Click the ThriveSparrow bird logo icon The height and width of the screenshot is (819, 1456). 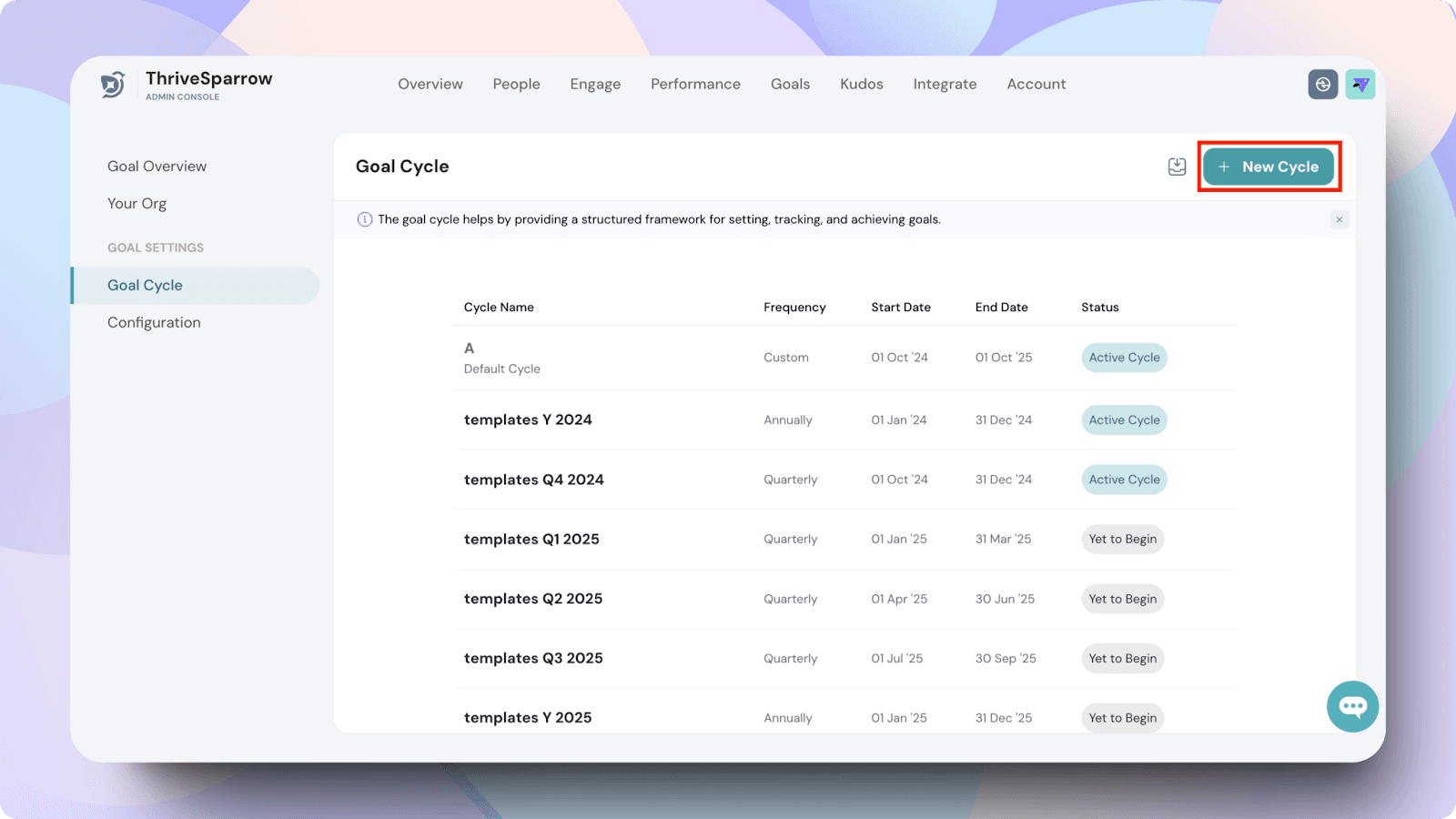pyautogui.click(x=113, y=85)
